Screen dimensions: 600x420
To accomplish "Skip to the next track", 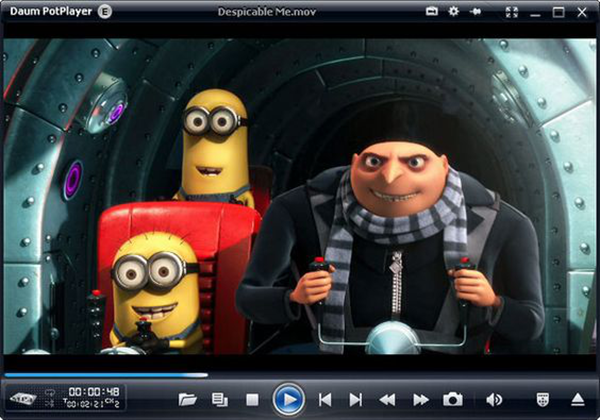I will [x=356, y=400].
